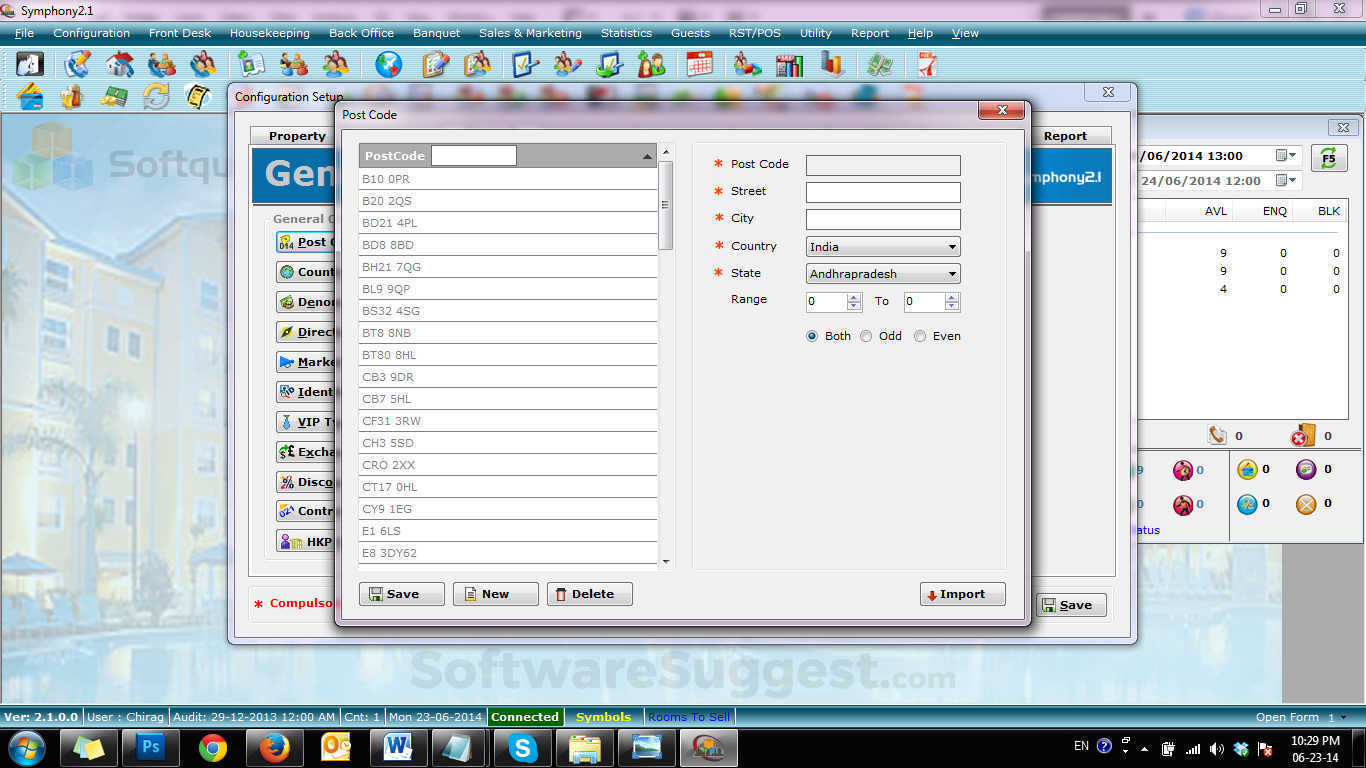Screen dimensions: 1366x768
Task: Click the City input field
Action: (883, 220)
